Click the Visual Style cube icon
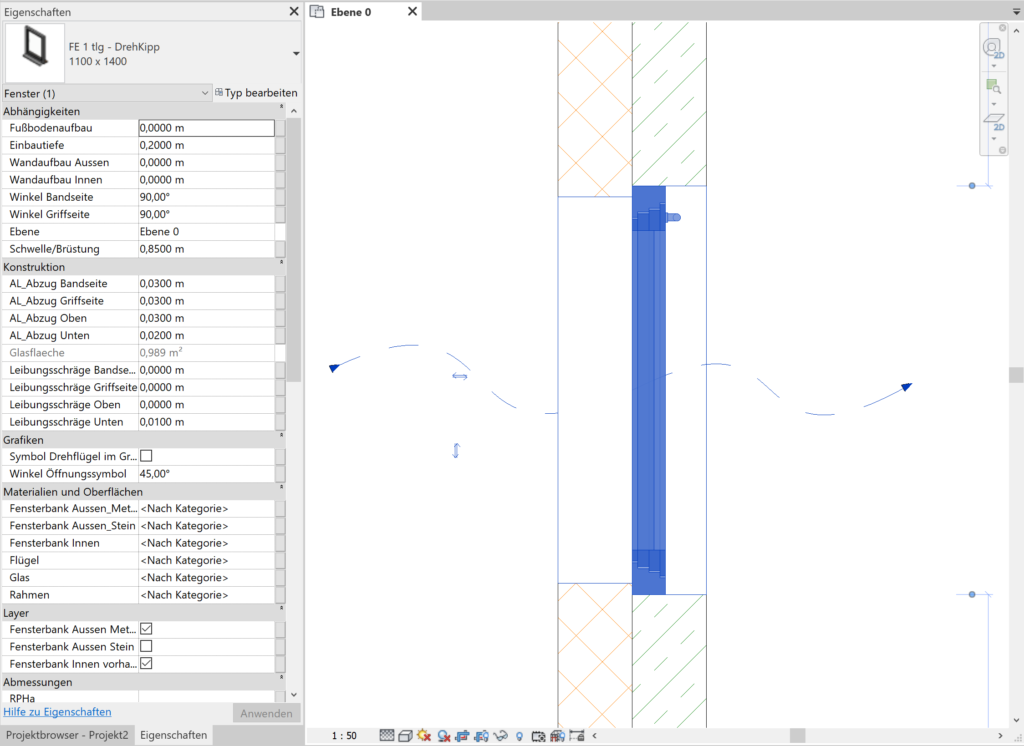Image resolution: width=1024 pixels, height=746 pixels. (405, 736)
